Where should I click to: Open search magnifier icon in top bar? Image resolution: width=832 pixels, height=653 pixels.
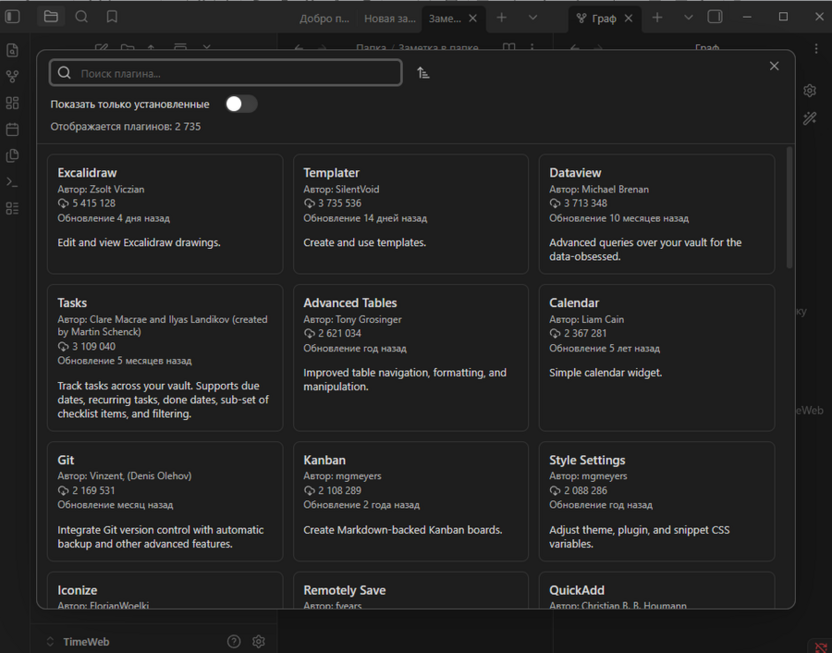click(x=81, y=17)
